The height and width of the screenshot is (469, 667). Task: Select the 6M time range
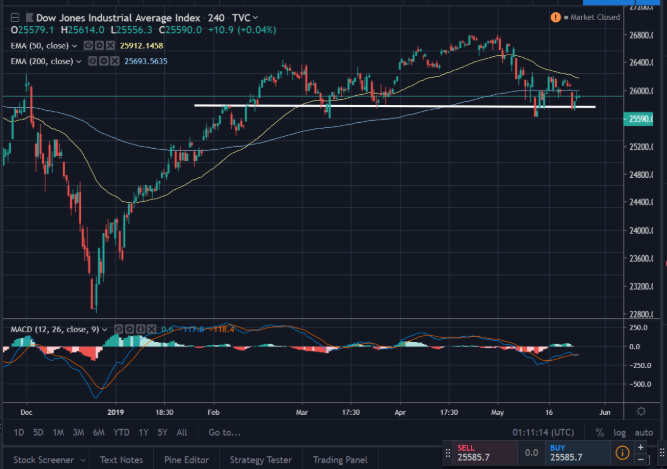[99, 432]
